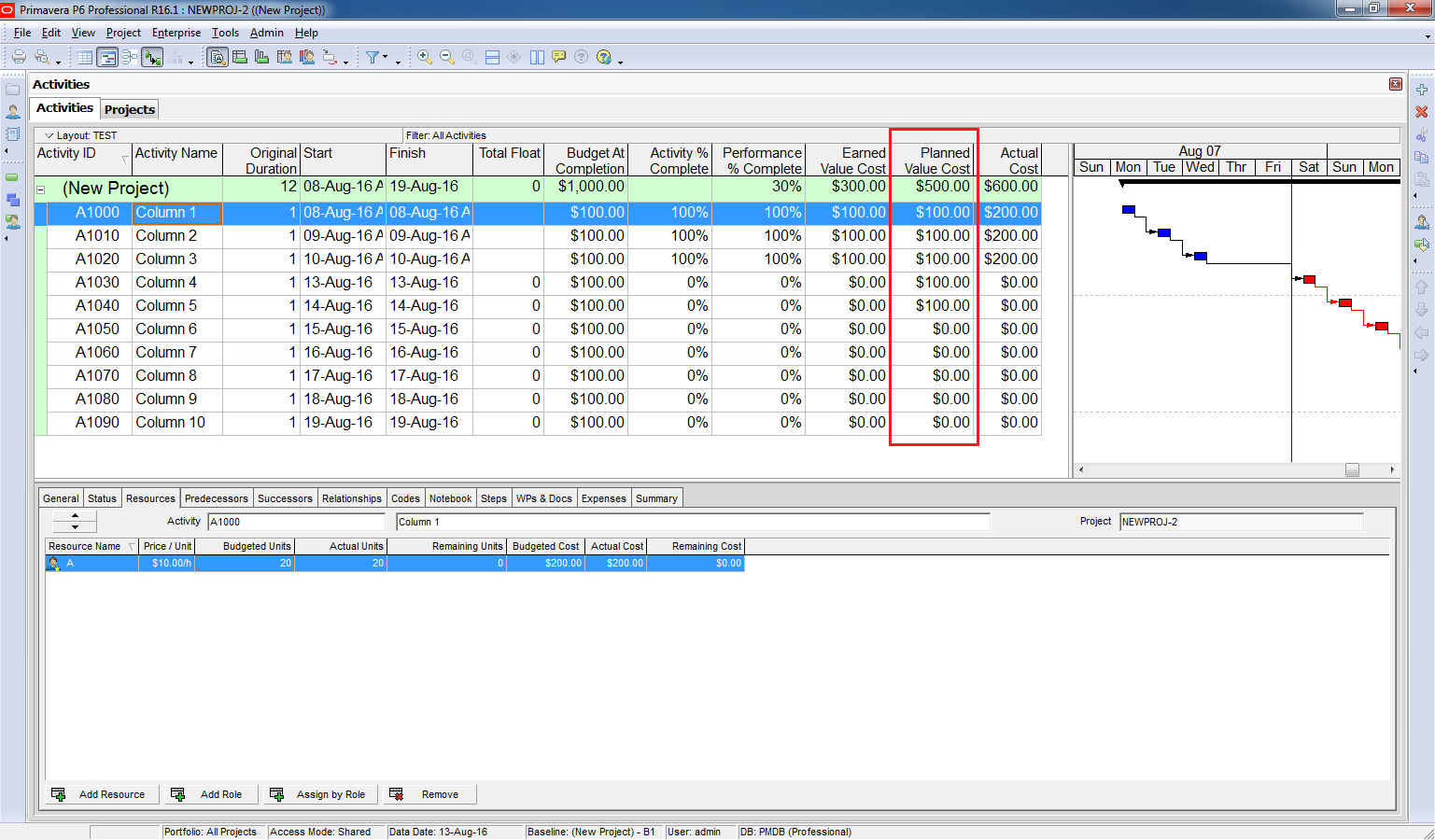Click the Zoom Out magnifier icon
The width and height of the screenshot is (1435, 840).
(447, 57)
